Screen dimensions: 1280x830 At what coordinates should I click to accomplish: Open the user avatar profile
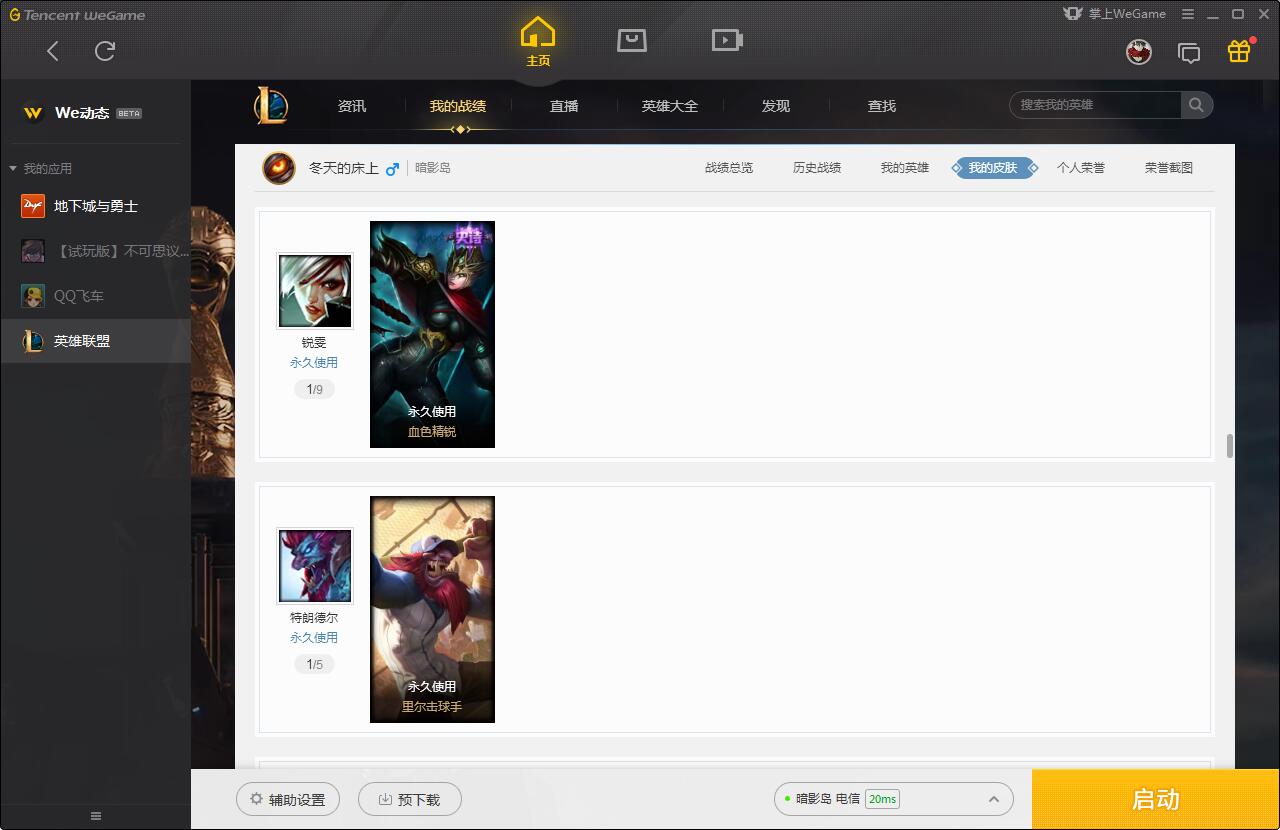click(1139, 52)
